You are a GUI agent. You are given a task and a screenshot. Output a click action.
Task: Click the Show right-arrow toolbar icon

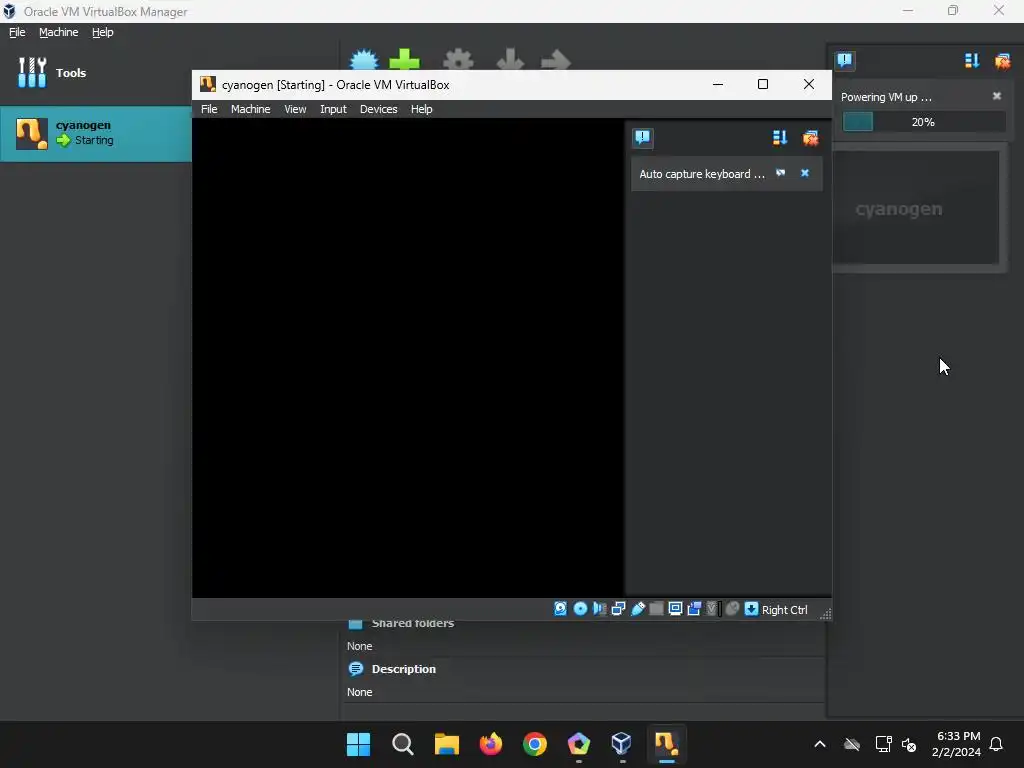(x=556, y=61)
